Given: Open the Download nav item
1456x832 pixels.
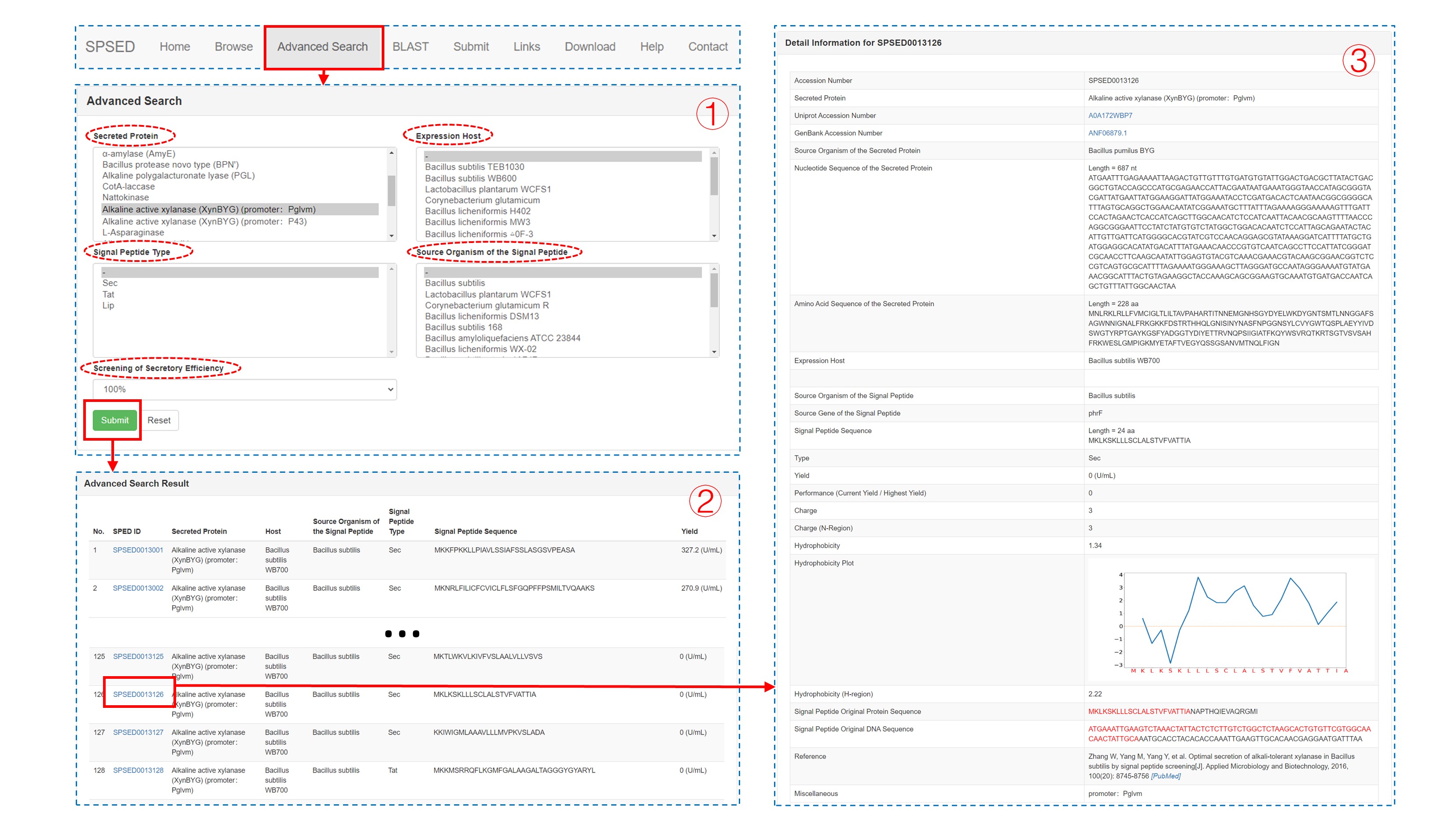Looking at the screenshot, I should [590, 47].
